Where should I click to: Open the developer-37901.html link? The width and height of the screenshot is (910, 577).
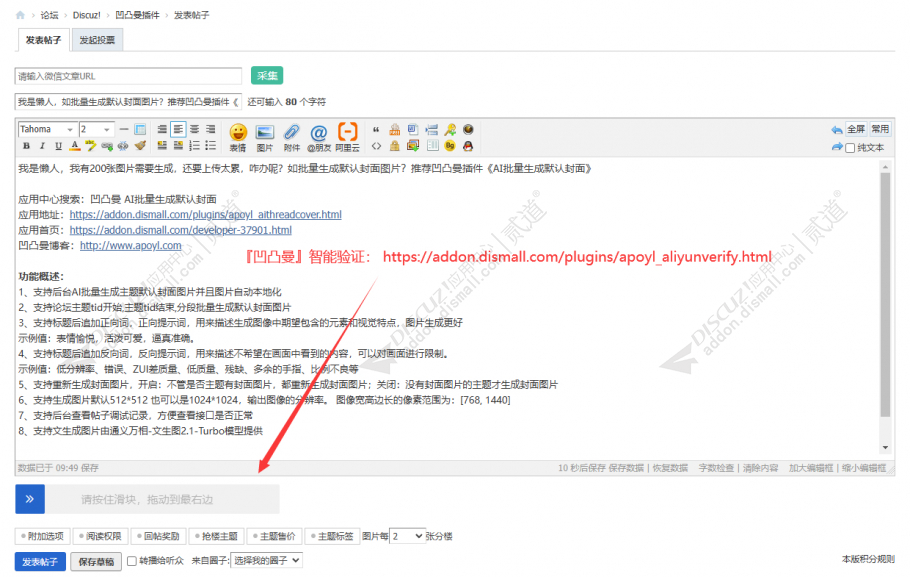pos(180,230)
